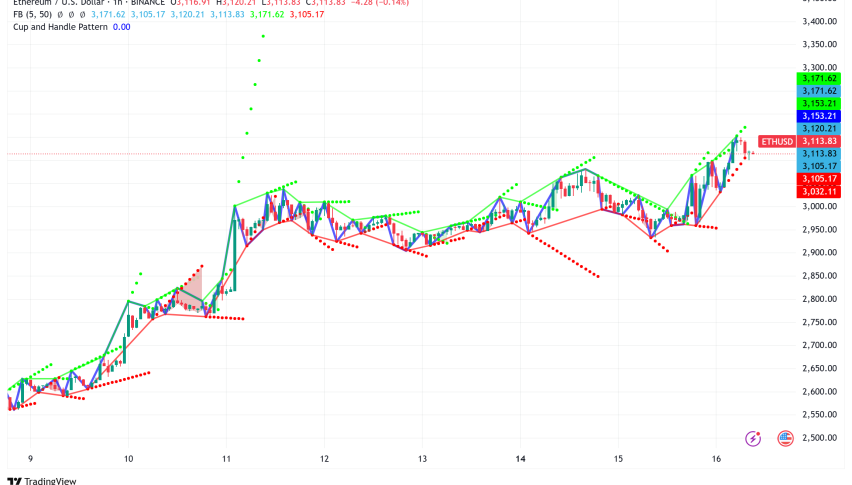Click the US flag icon

785,438
